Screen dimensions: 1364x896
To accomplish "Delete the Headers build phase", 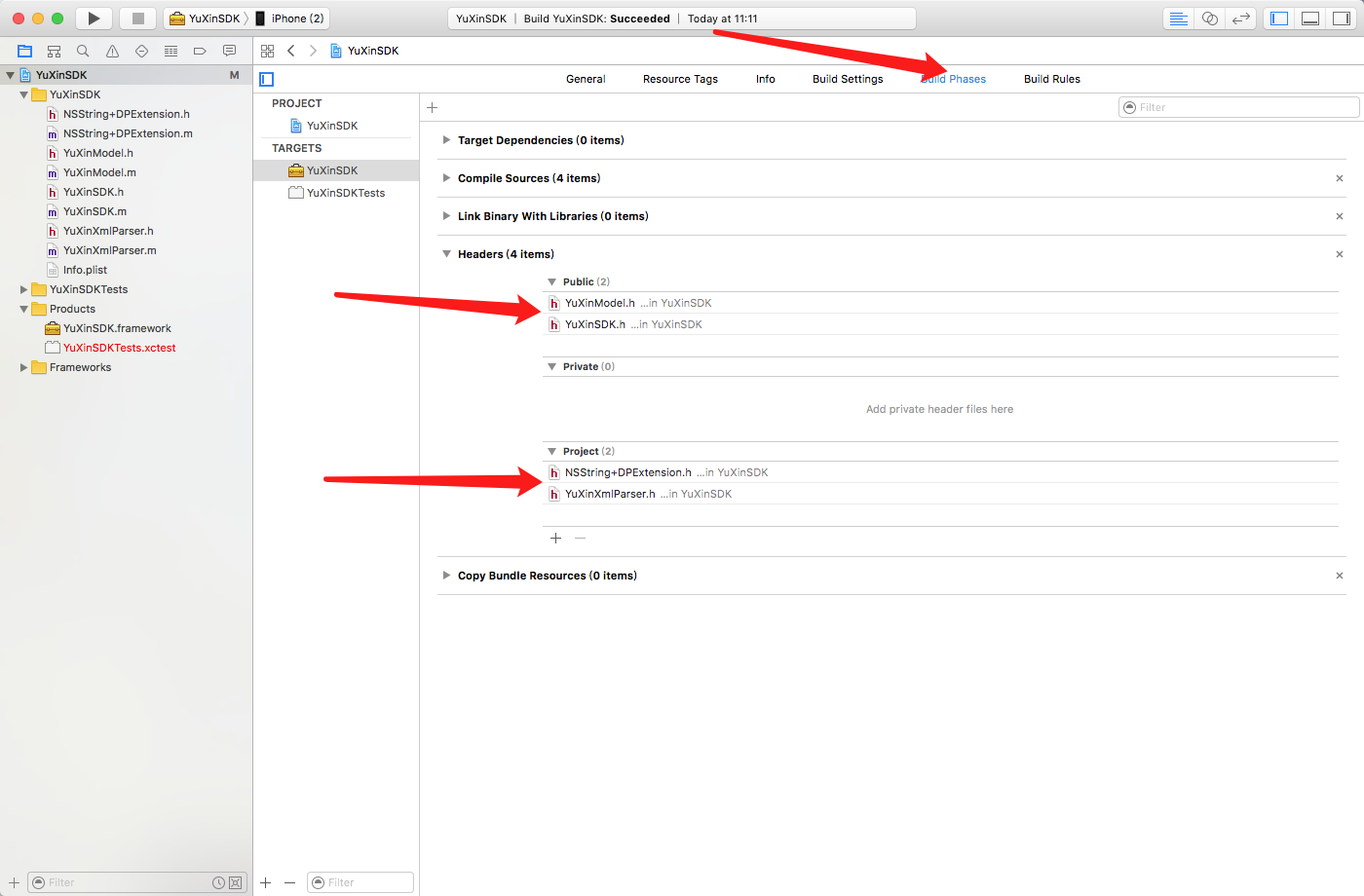I will (x=1340, y=254).
